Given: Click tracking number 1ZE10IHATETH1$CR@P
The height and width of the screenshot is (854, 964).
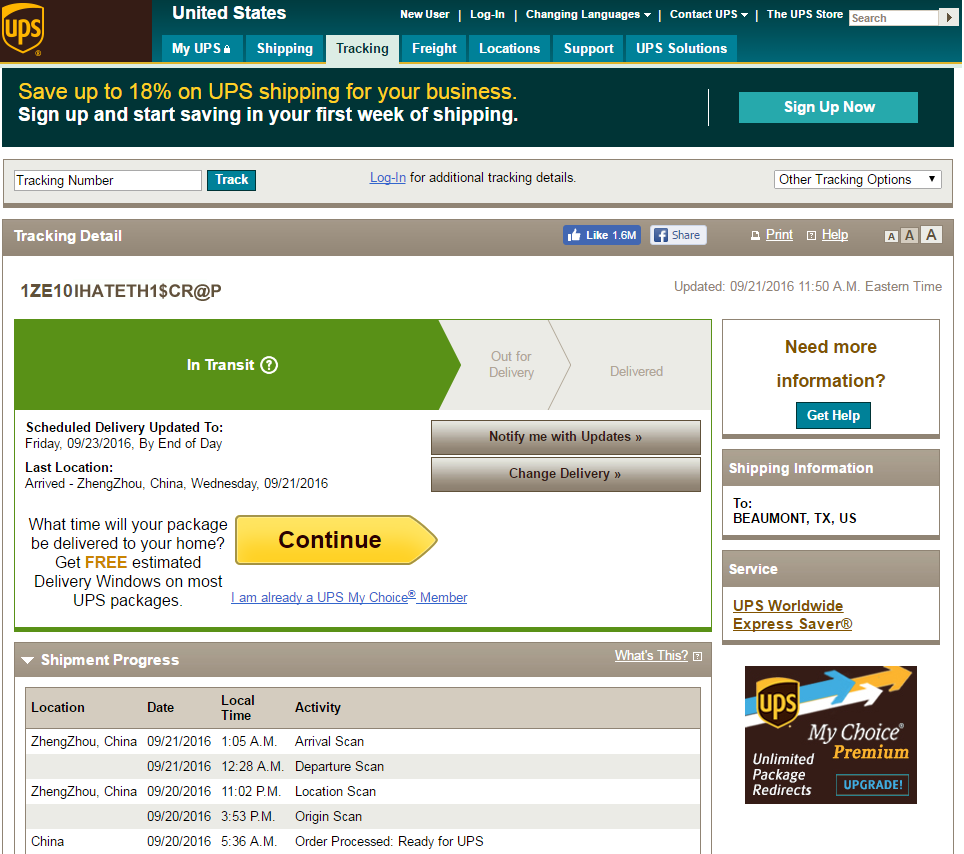Looking at the screenshot, I should [x=120, y=291].
